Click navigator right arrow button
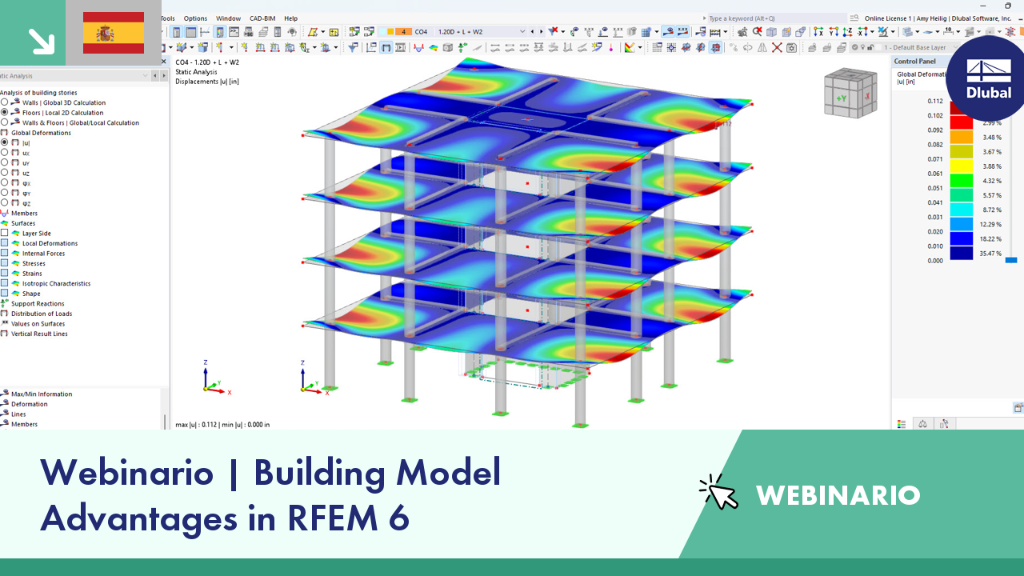Screen dimensions: 1024x576 point(163,76)
